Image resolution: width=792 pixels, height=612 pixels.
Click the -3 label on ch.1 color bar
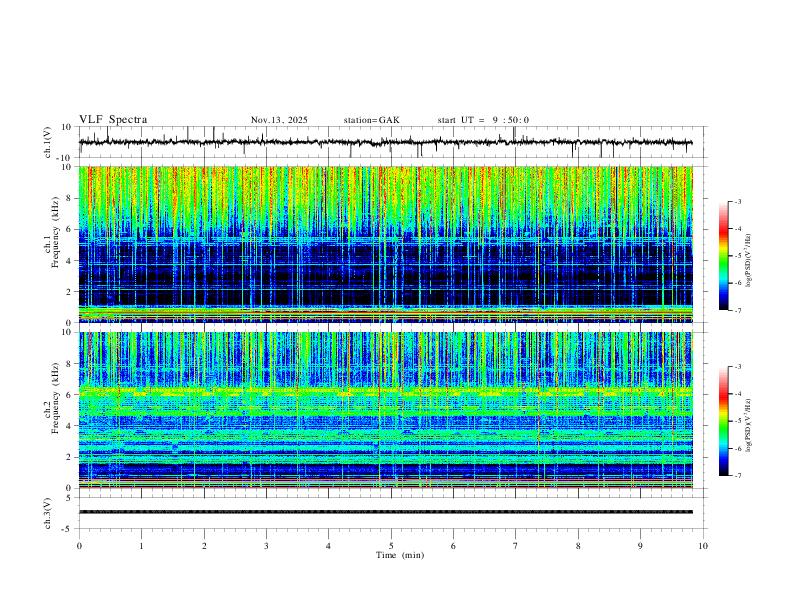coord(737,201)
